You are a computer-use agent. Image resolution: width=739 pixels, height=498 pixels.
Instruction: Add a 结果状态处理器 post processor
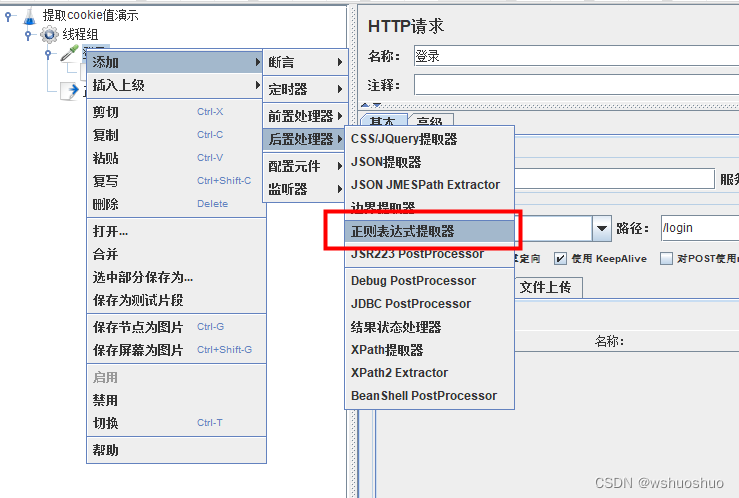[x=429, y=327]
